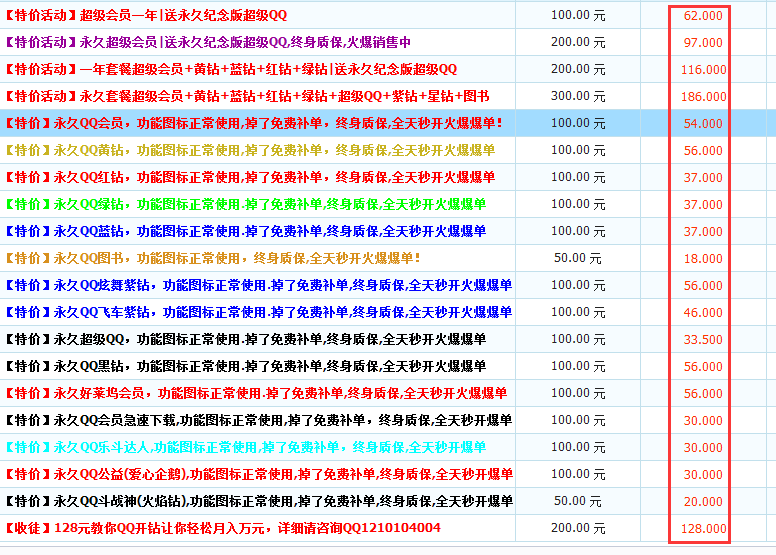Click 200.00 元 in the 一年套餐超级会员 row
Image resolution: width=776 pixels, height=555 pixels.
point(578,68)
